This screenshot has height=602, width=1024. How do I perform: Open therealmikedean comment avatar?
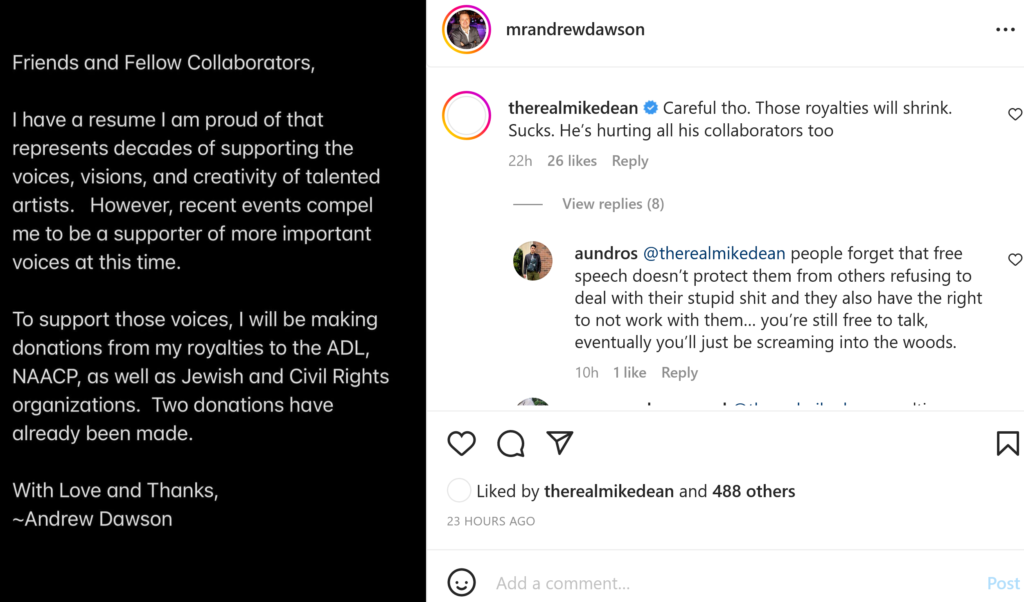[466, 115]
